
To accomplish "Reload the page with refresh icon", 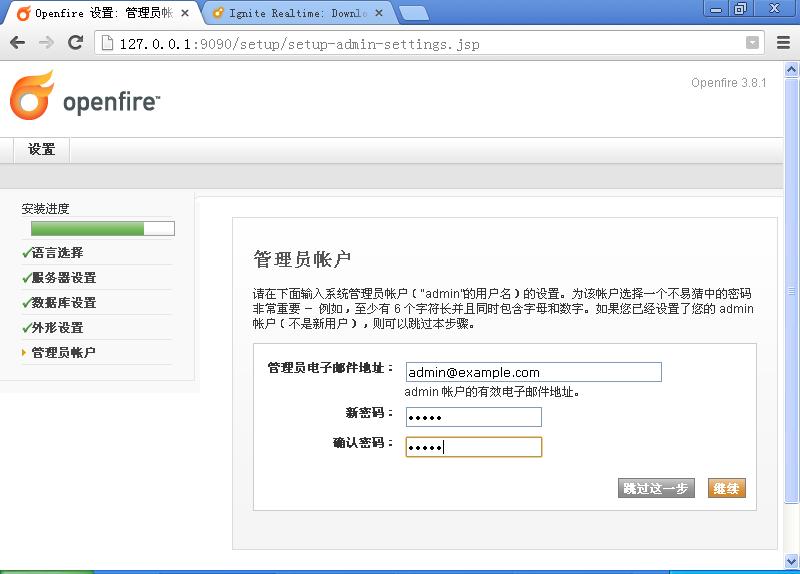I will tap(76, 42).
